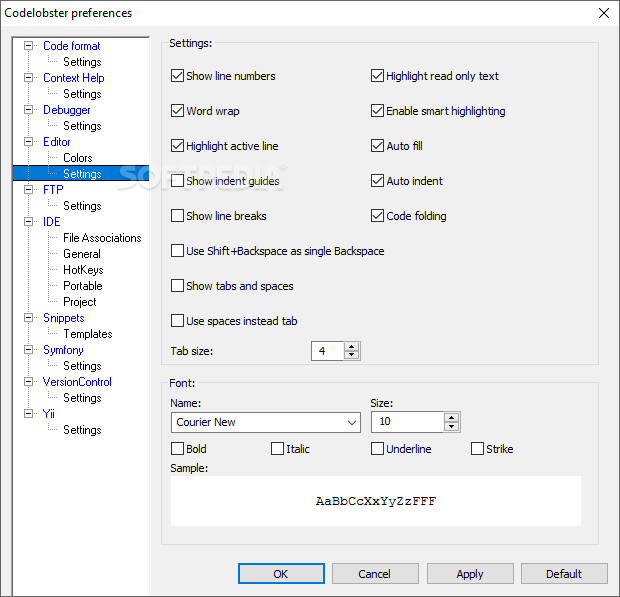The width and height of the screenshot is (620, 597).
Task: Open the font Name dropdown
Action: coord(352,422)
